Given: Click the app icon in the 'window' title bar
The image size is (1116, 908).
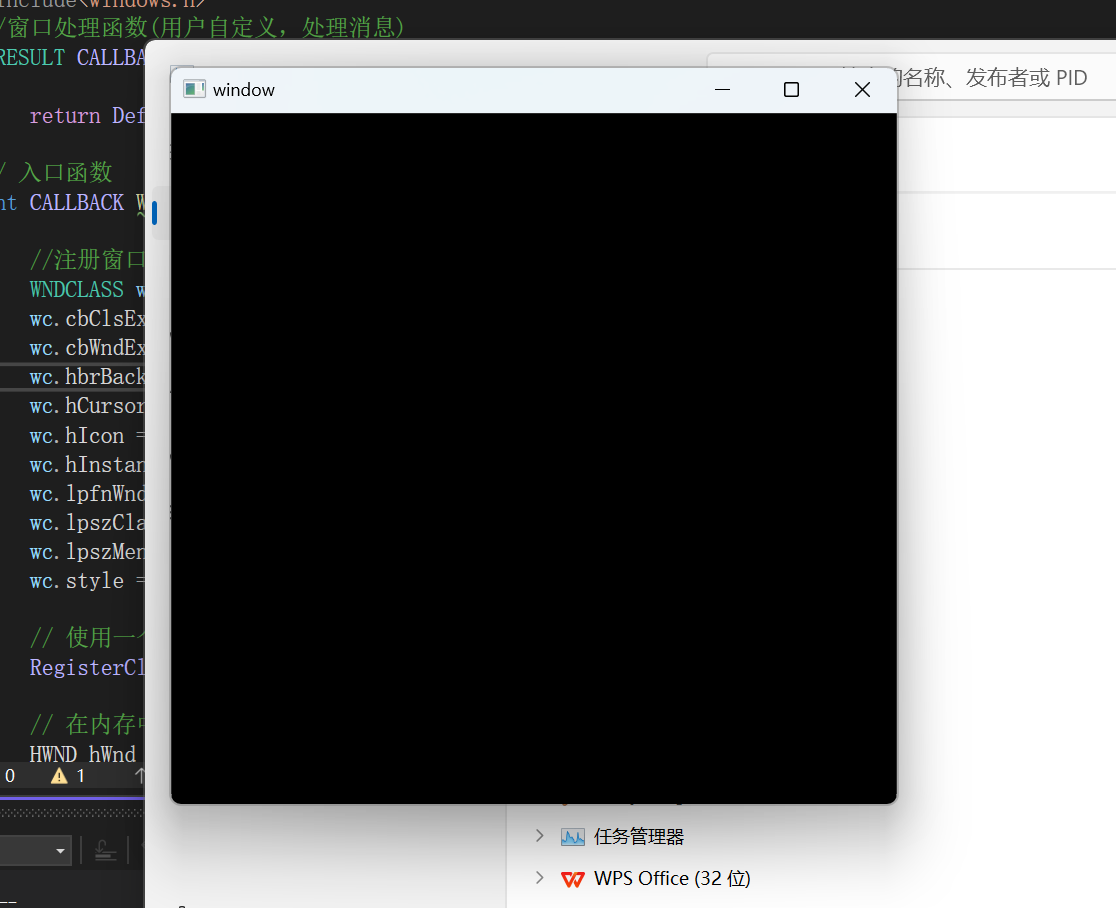Looking at the screenshot, I should tap(194, 90).
